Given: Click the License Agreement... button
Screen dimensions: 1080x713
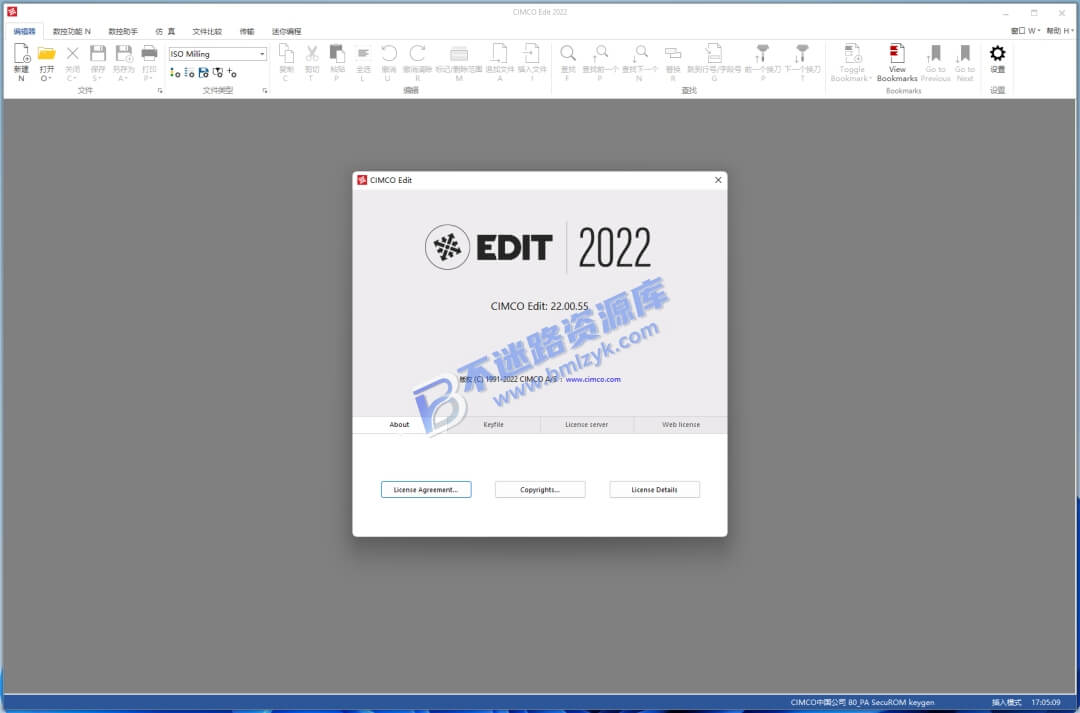Looking at the screenshot, I should [x=426, y=490].
